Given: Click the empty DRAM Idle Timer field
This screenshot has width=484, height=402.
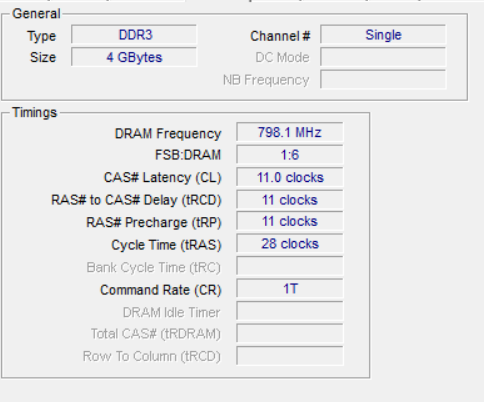Looking at the screenshot, I should [x=290, y=311].
